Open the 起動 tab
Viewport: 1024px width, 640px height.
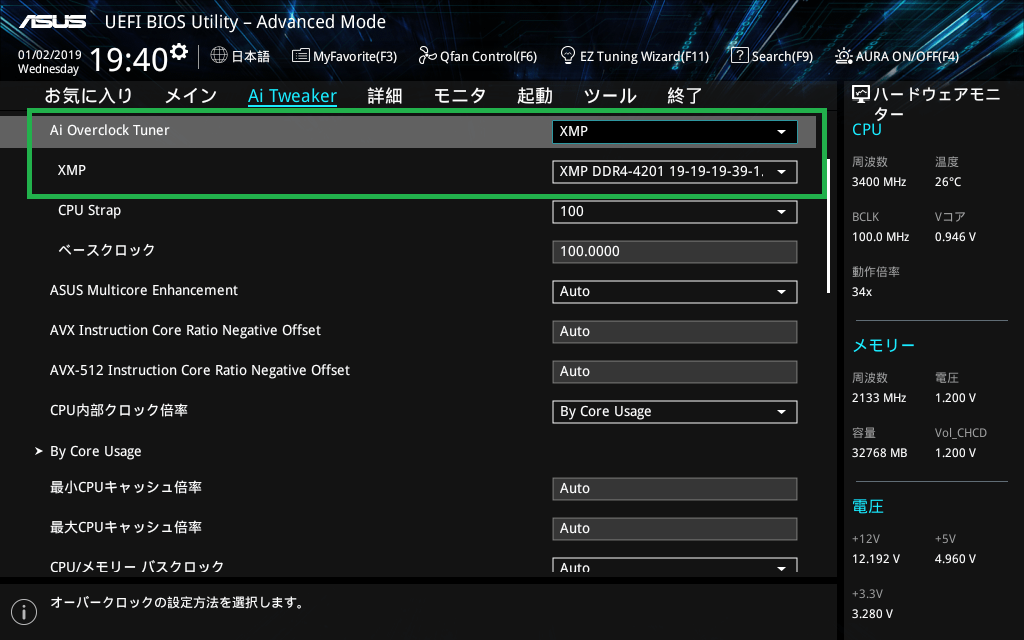tap(535, 96)
